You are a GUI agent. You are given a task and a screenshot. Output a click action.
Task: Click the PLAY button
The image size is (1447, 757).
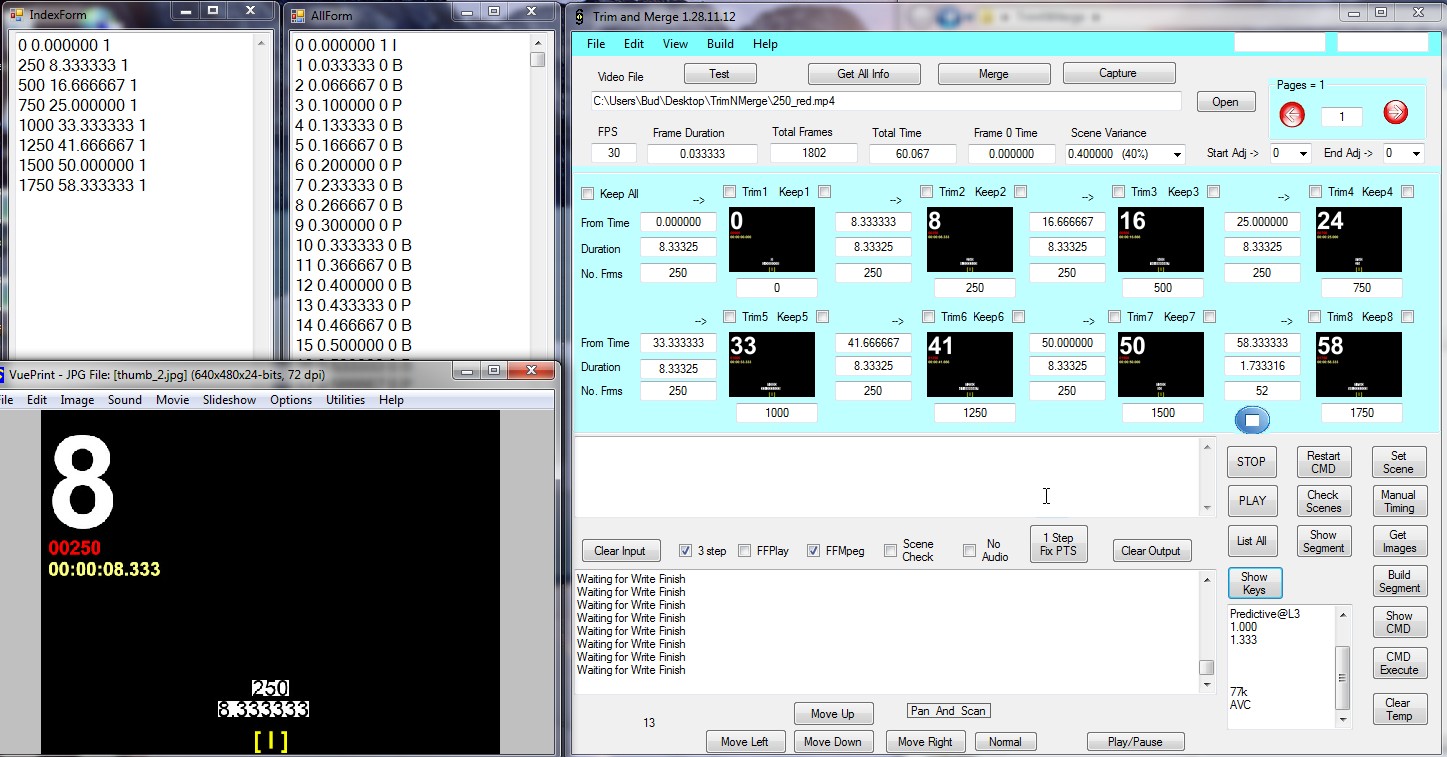1252,501
